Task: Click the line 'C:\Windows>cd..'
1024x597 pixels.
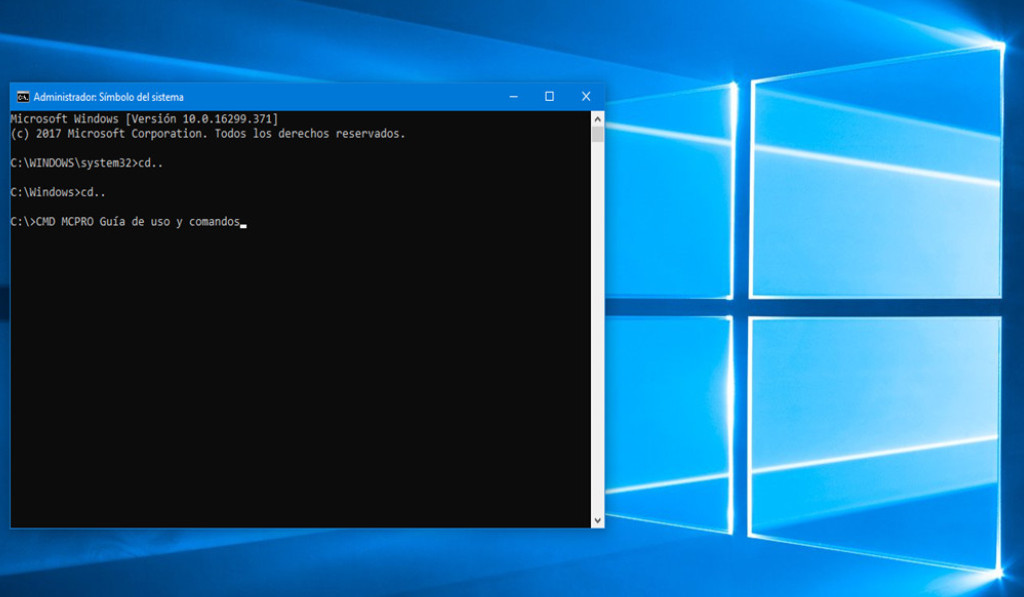Action: coord(58,193)
